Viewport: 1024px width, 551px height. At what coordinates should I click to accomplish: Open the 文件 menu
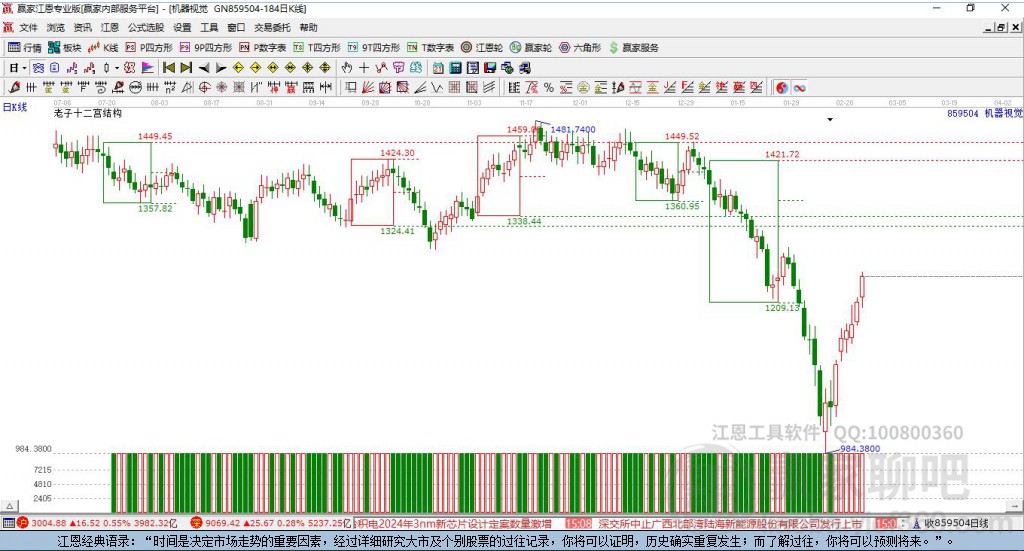[x=28, y=27]
